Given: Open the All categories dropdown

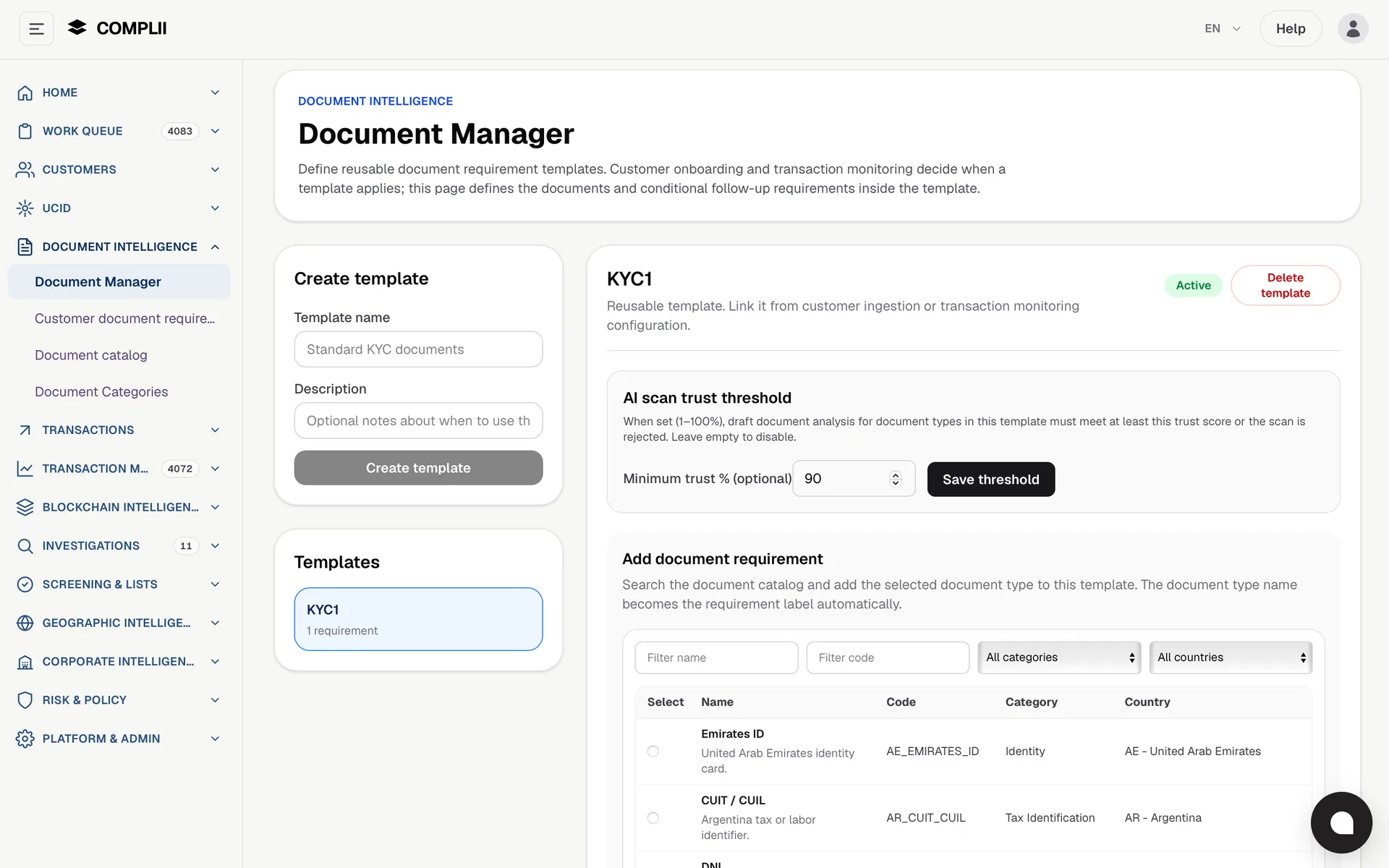Looking at the screenshot, I should point(1059,658).
